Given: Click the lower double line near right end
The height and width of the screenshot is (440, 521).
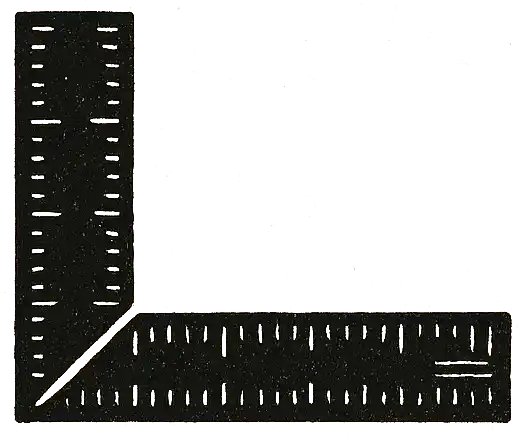Looking at the screenshot, I should tap(463, 375).
